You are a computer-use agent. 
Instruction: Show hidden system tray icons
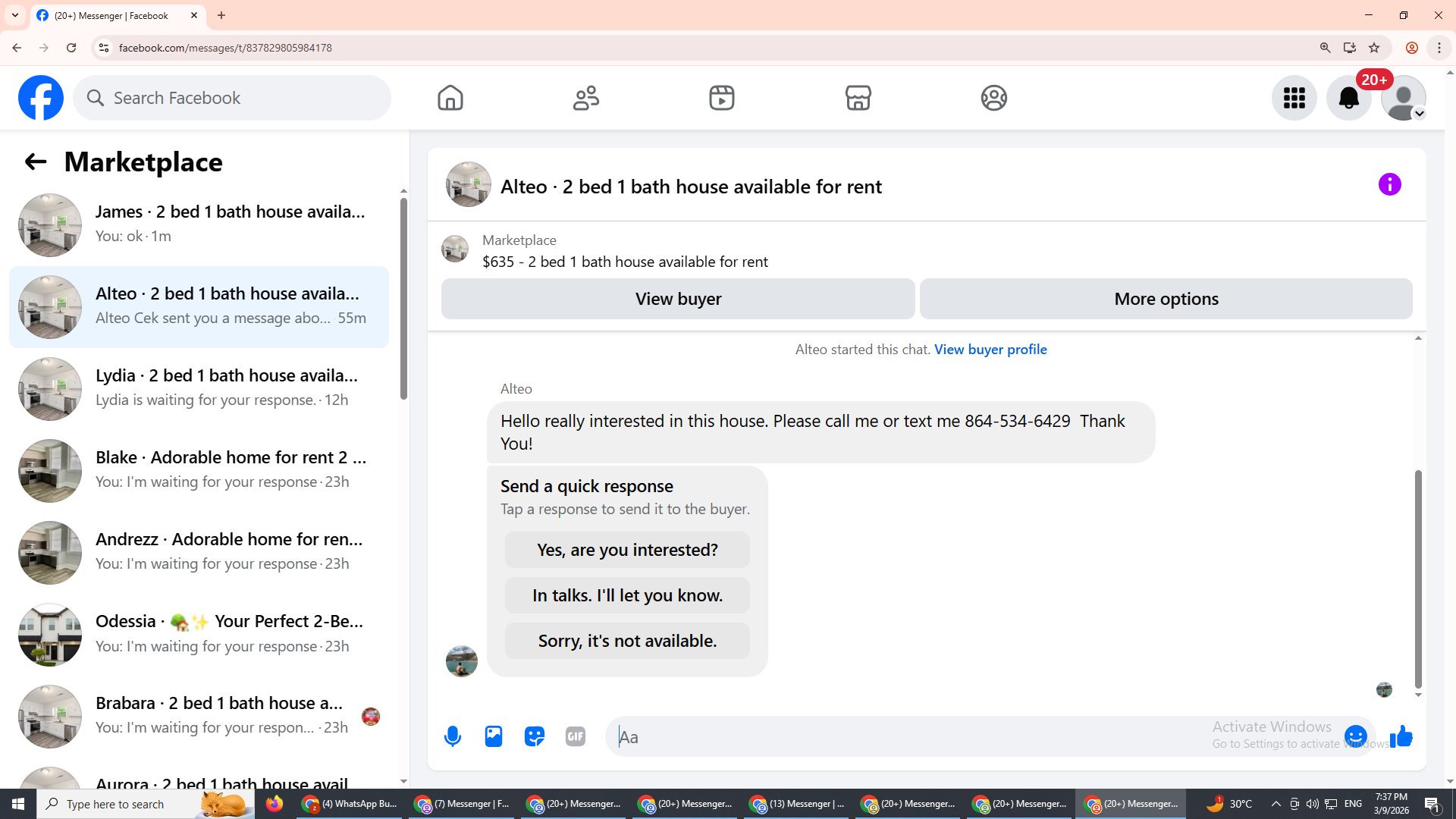click(x=1276, y=804)
